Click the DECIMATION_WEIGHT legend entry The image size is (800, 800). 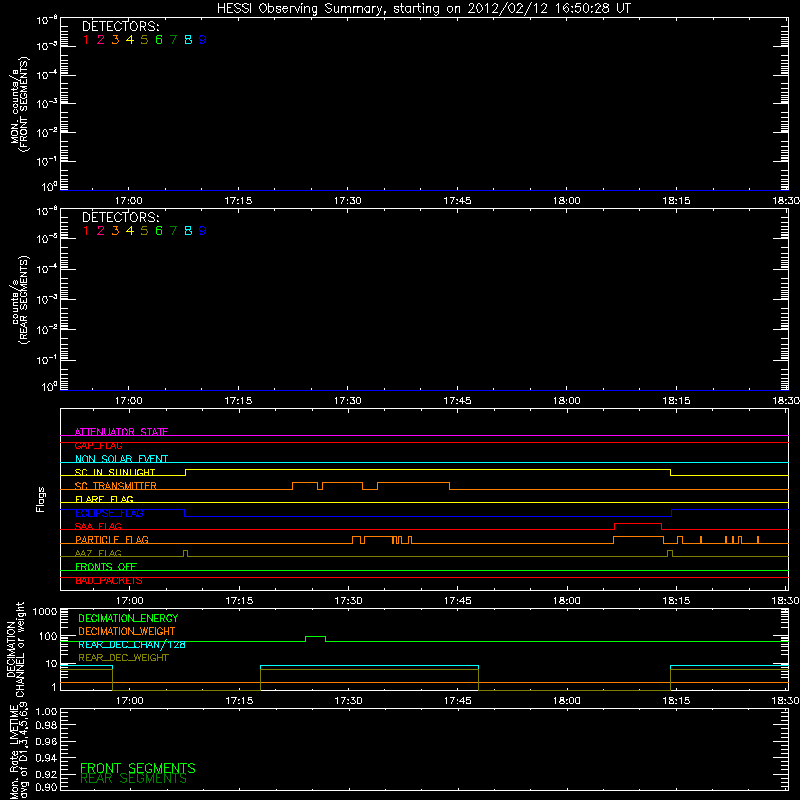127,632
